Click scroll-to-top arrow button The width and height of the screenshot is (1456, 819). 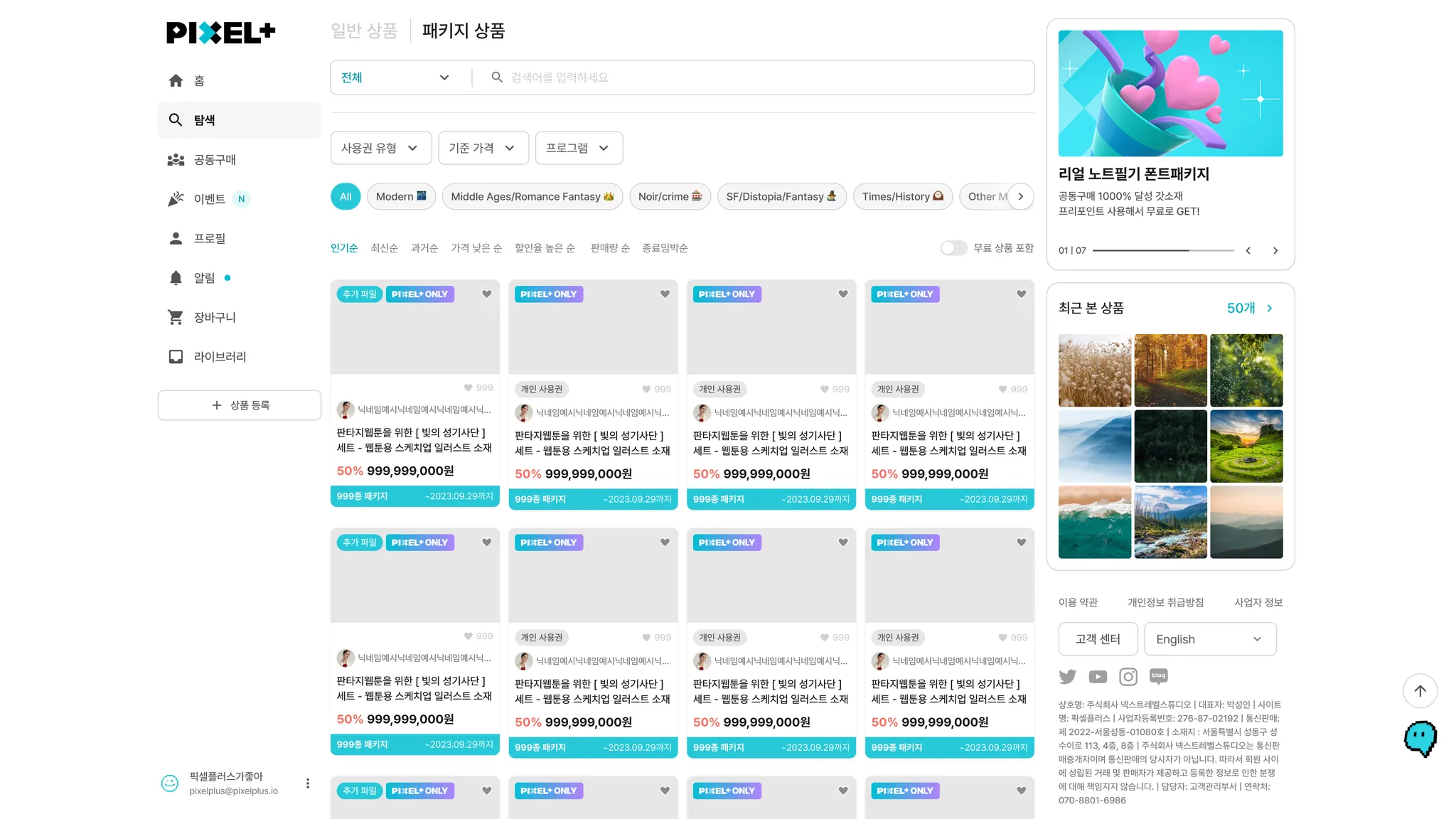click(x=1420, y=691)
